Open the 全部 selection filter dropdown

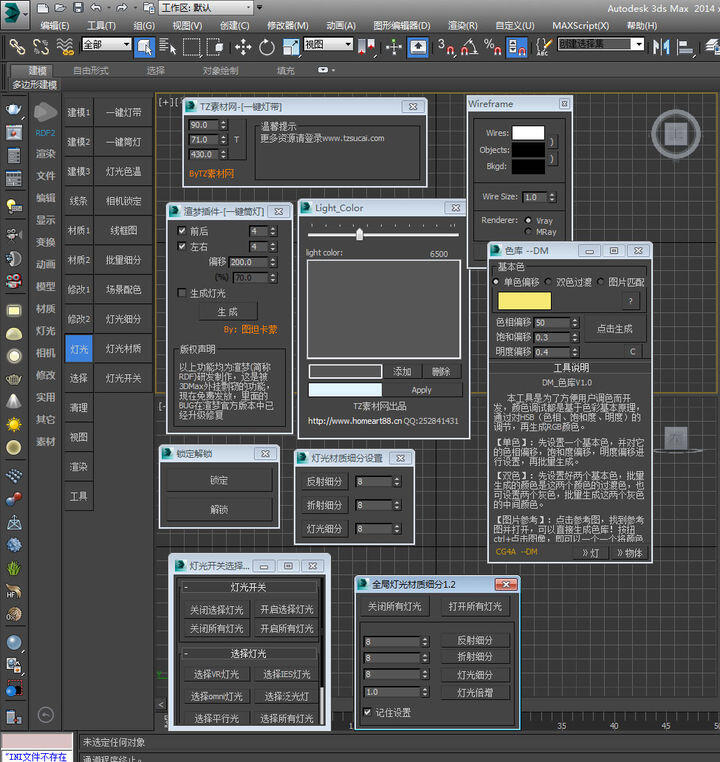106,45
